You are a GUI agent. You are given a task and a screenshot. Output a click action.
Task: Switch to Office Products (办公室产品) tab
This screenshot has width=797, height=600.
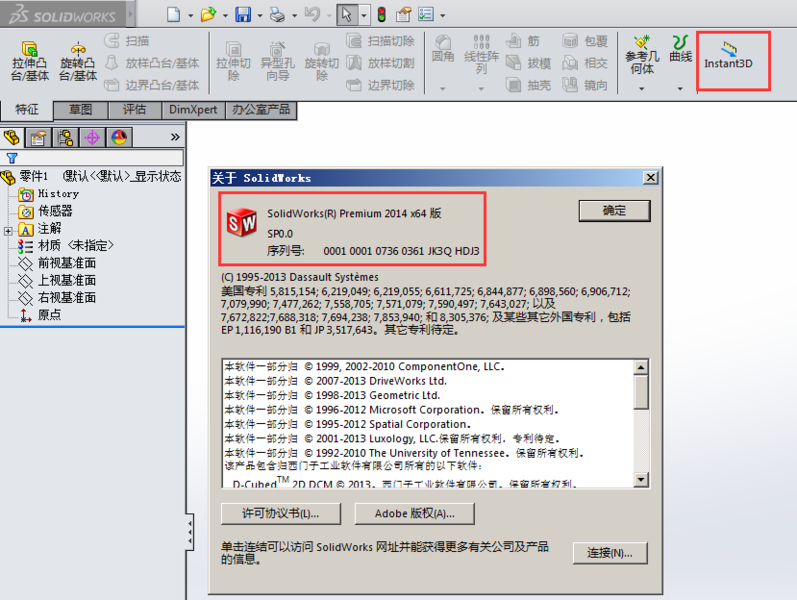pyautogui.click(x=261, y=109)
